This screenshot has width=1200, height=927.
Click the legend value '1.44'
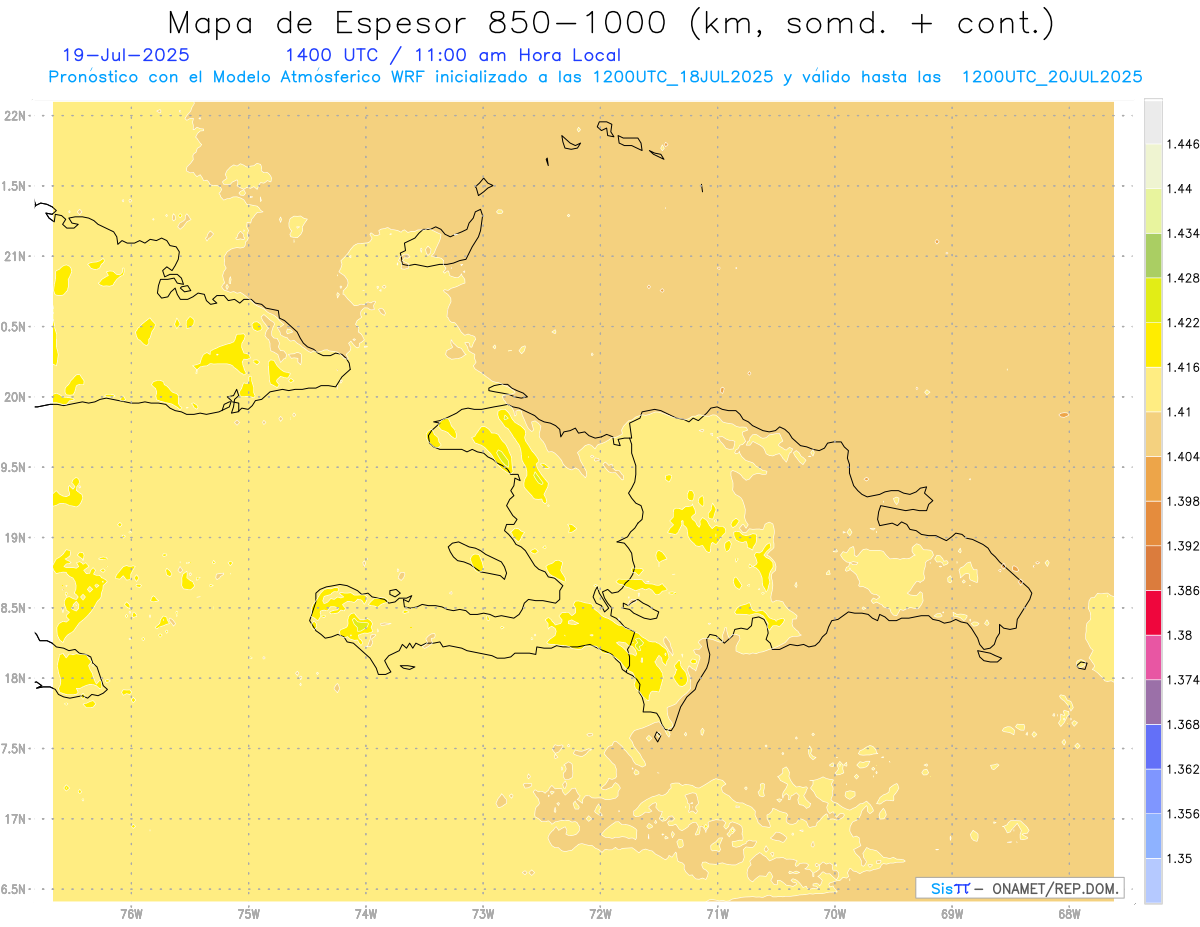[x=1180, y=189]
